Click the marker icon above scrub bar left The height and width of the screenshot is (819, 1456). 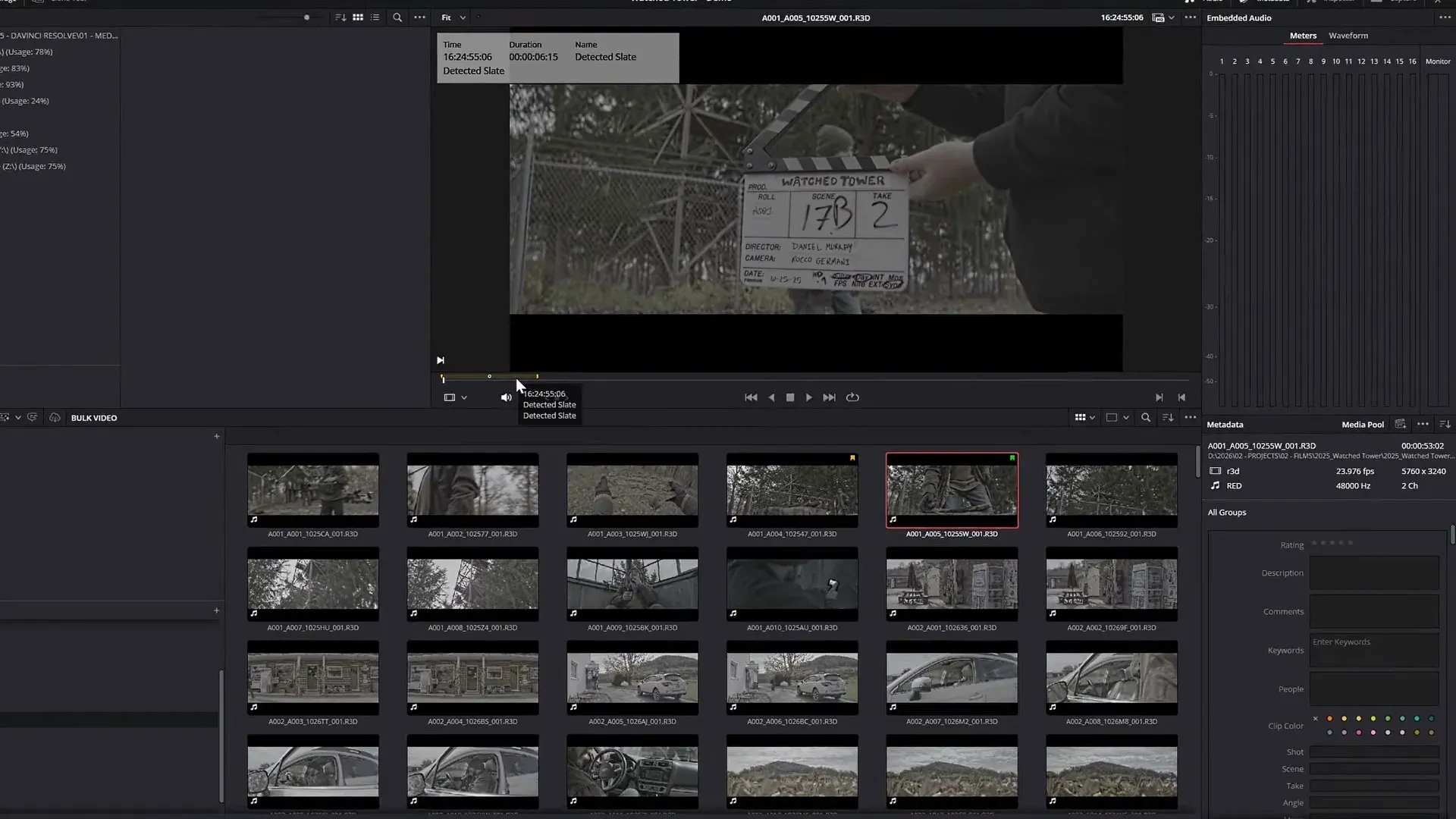[x=440, y=360]
